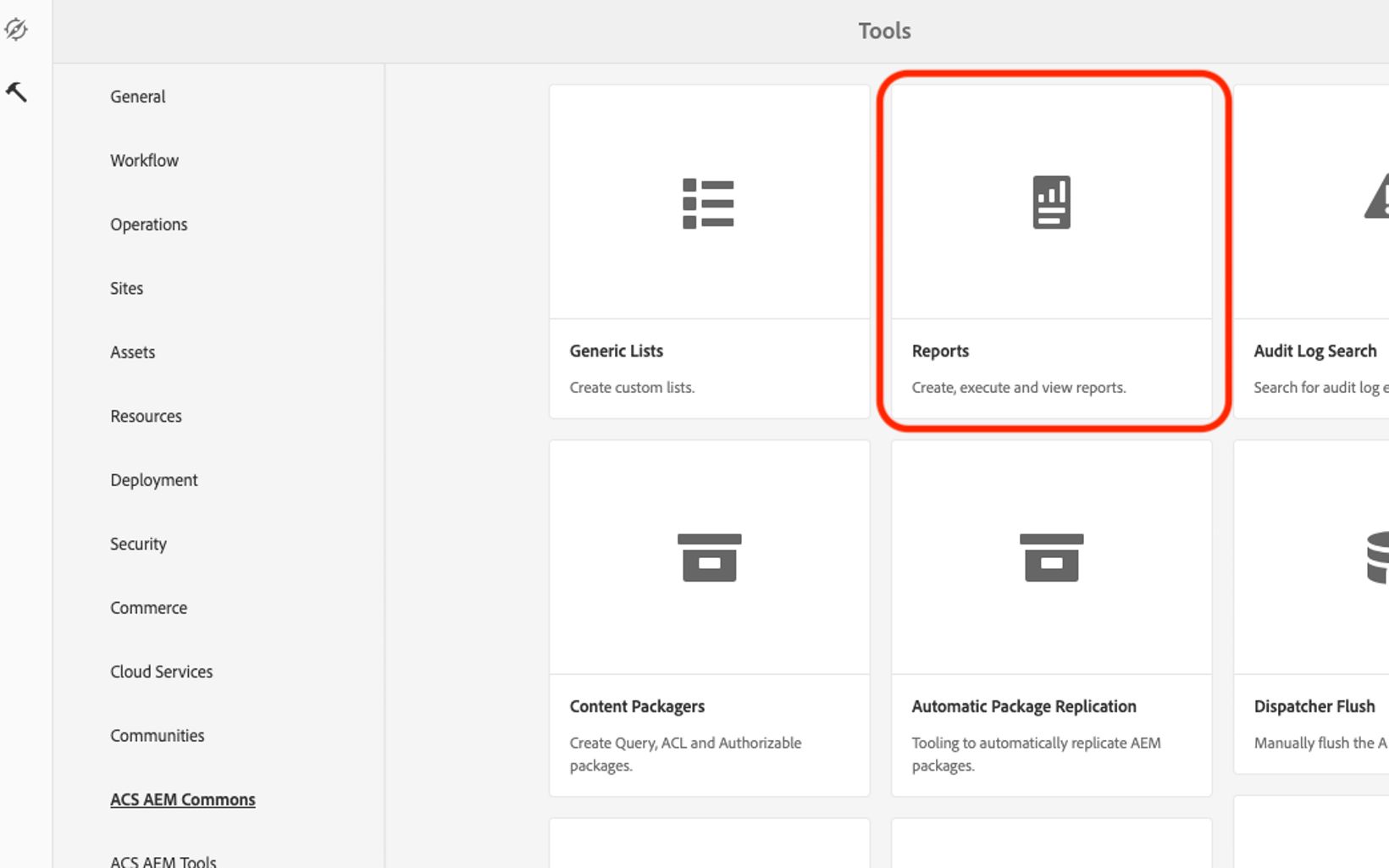Switch to Cloud Services category

161,672
